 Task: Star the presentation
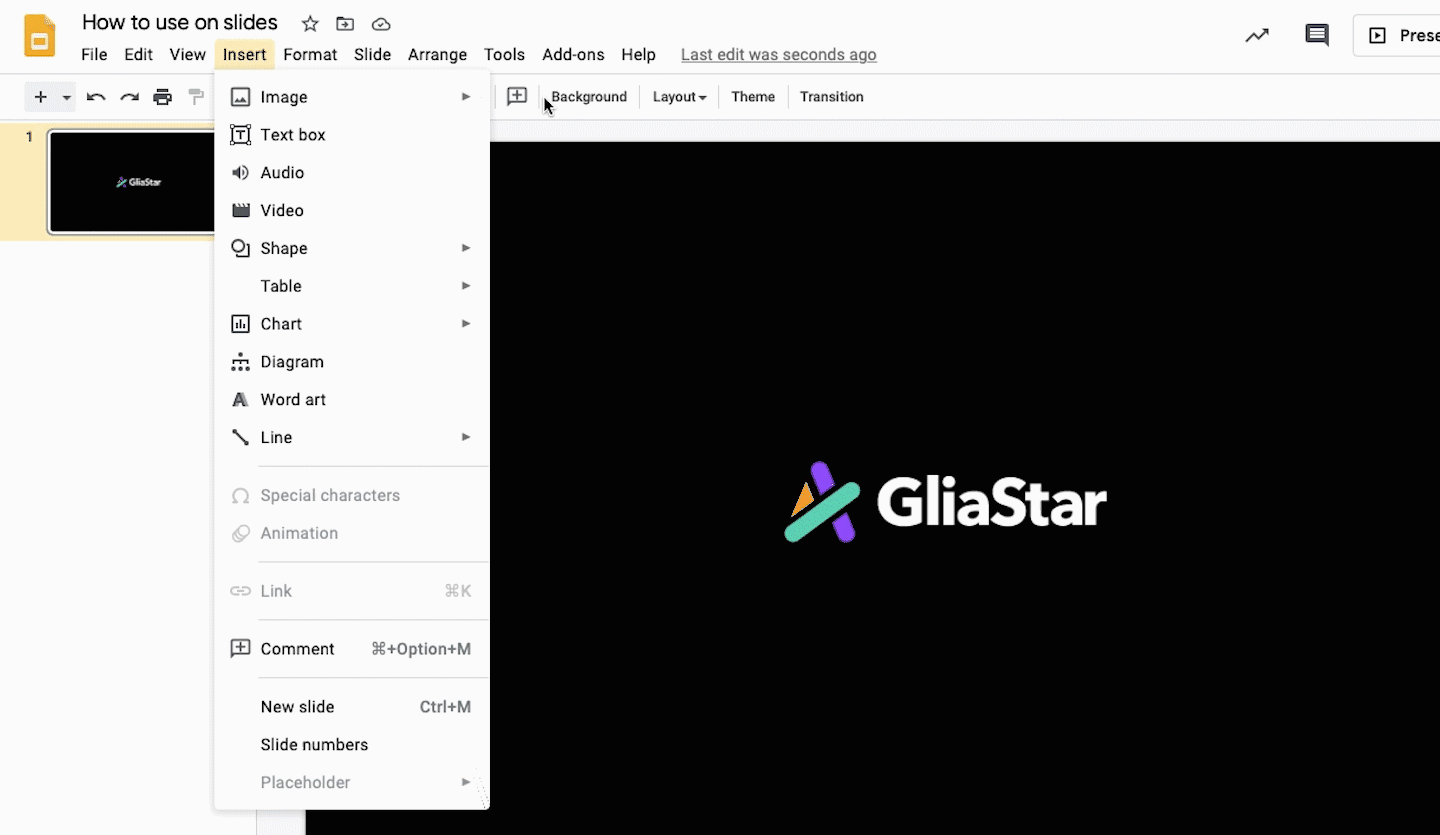(x=310, y=24)
